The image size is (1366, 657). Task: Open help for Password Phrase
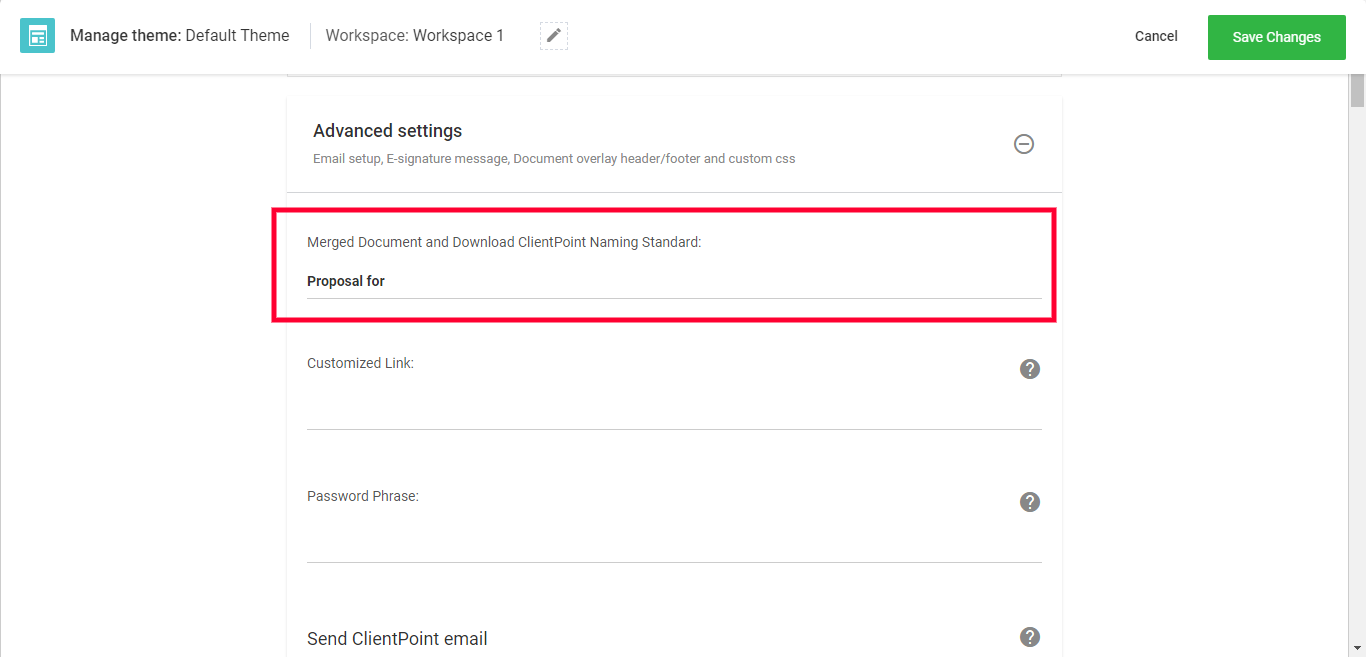tap(1030, 502)
